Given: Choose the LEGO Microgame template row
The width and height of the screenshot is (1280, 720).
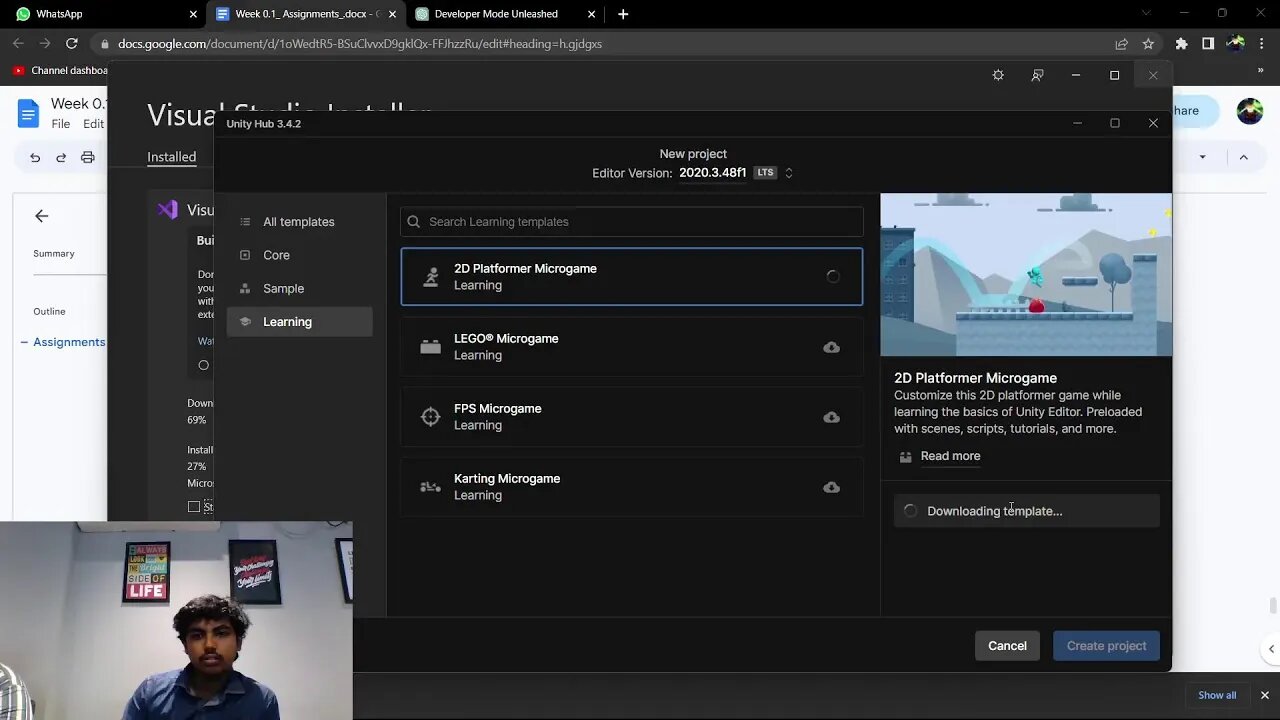Looking at the screenshot, I should (632, 347).
